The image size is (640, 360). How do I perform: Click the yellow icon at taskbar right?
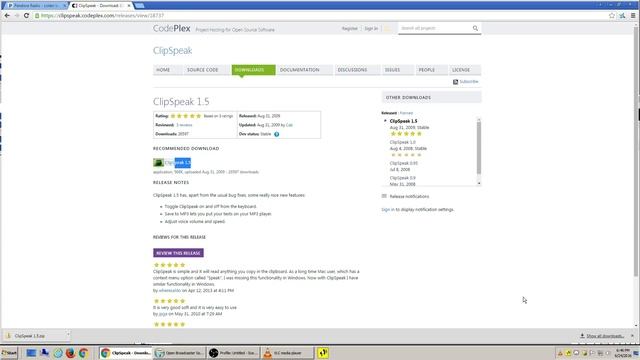coord(323,353)
